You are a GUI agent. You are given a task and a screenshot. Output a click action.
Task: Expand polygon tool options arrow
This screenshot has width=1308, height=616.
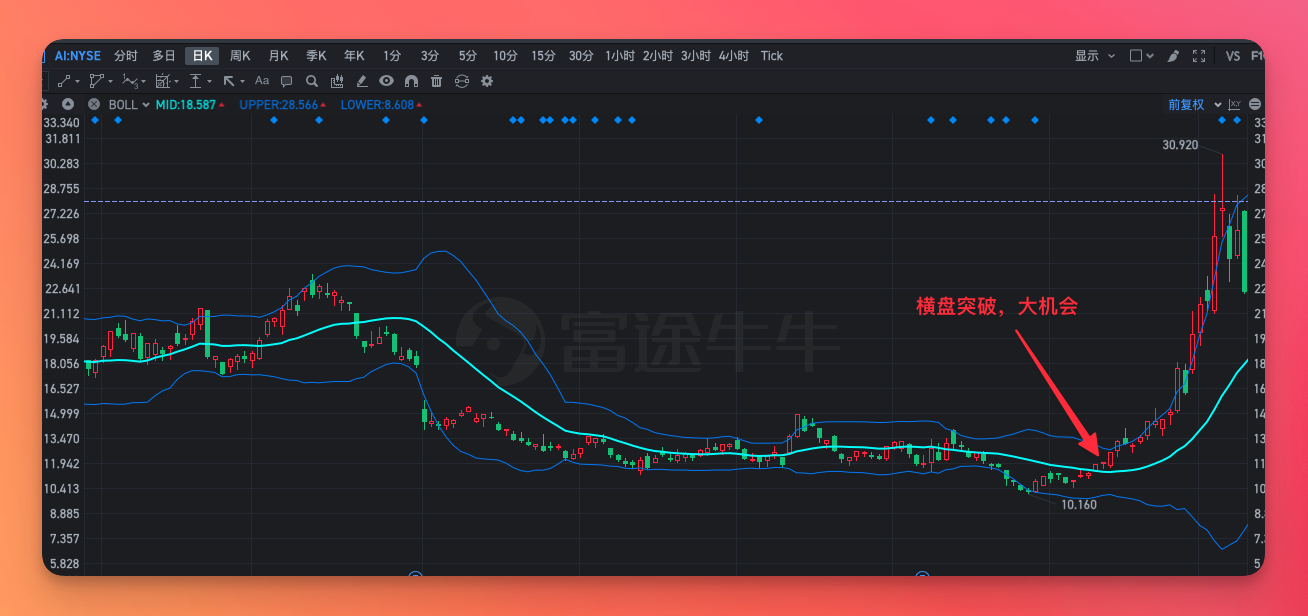point(110,82)
